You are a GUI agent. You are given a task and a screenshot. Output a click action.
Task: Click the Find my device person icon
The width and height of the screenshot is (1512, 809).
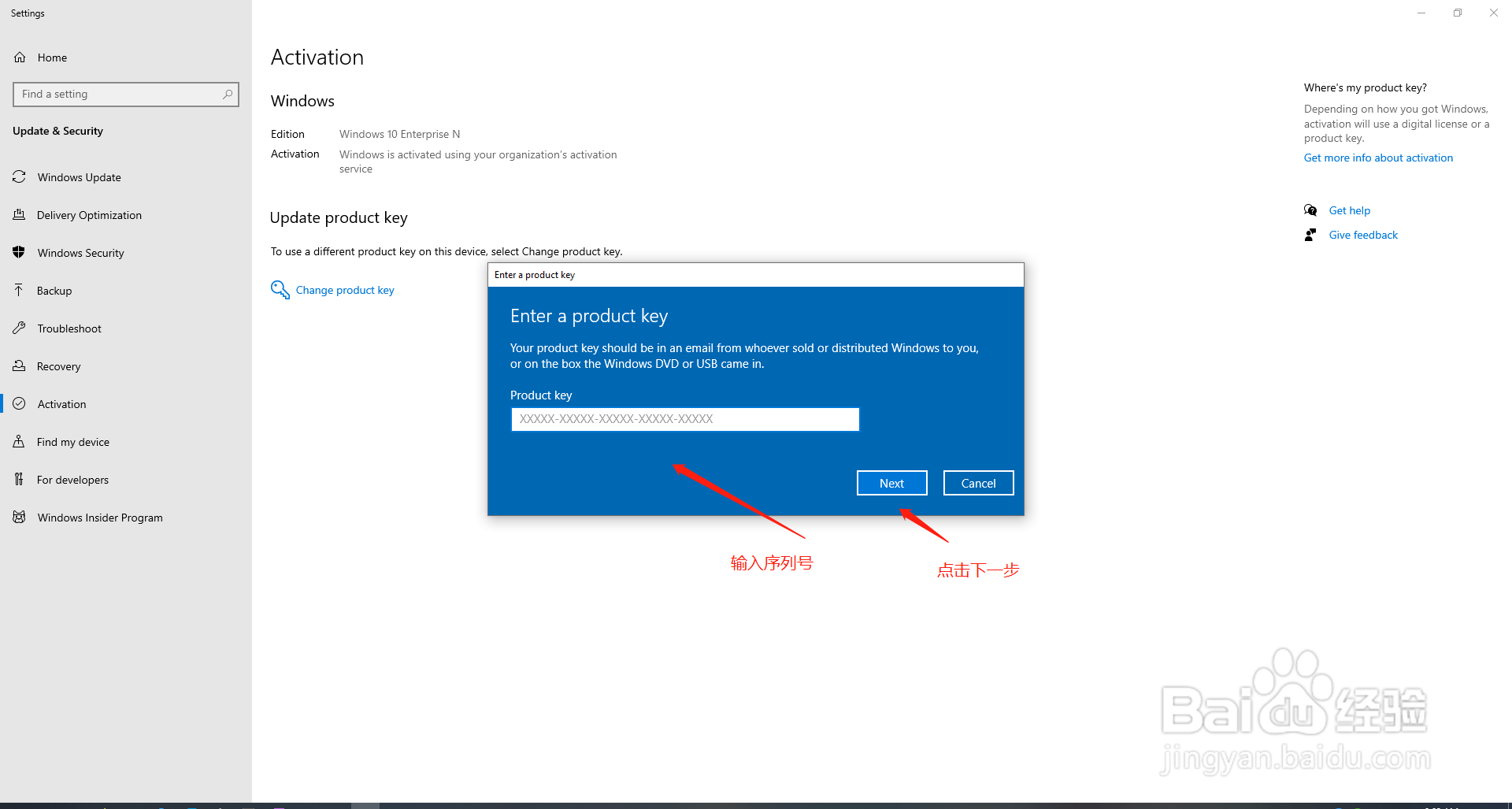19,442
